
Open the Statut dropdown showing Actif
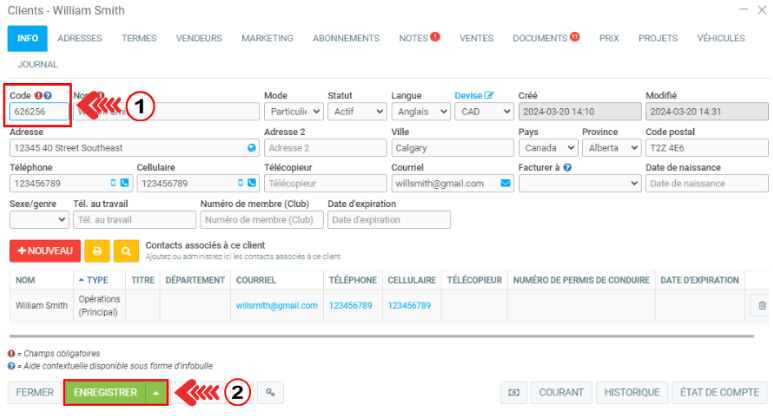click(354, 112)
